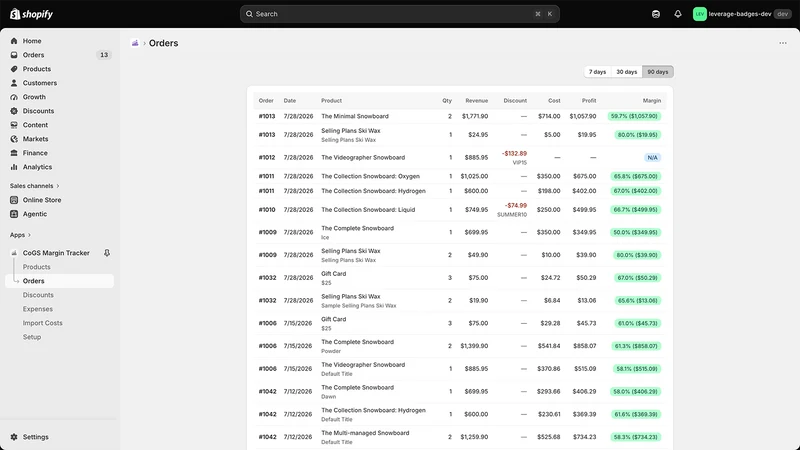Click the LEV account avatar
This screenshot has width=800, height=450.
(x=699, y=14)
